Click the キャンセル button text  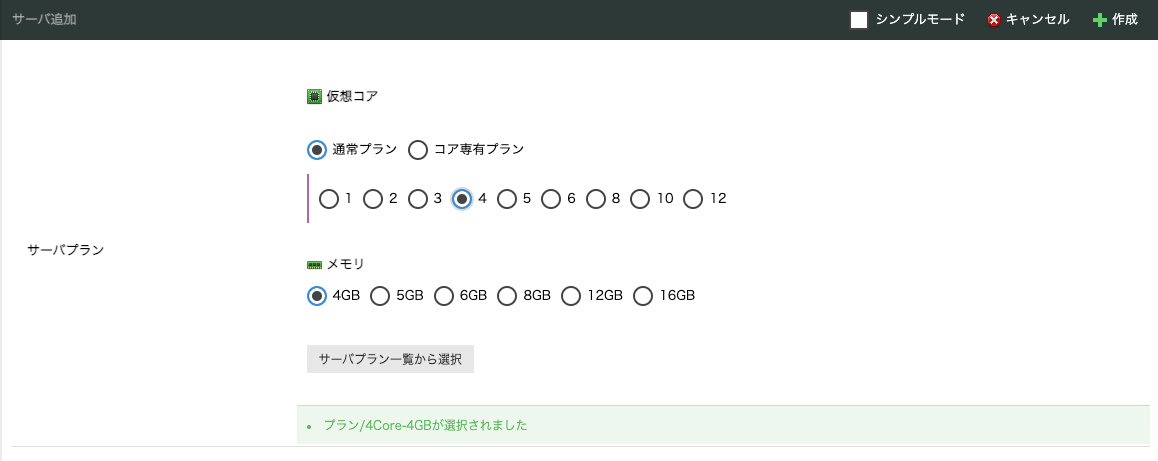point(1038,20)
